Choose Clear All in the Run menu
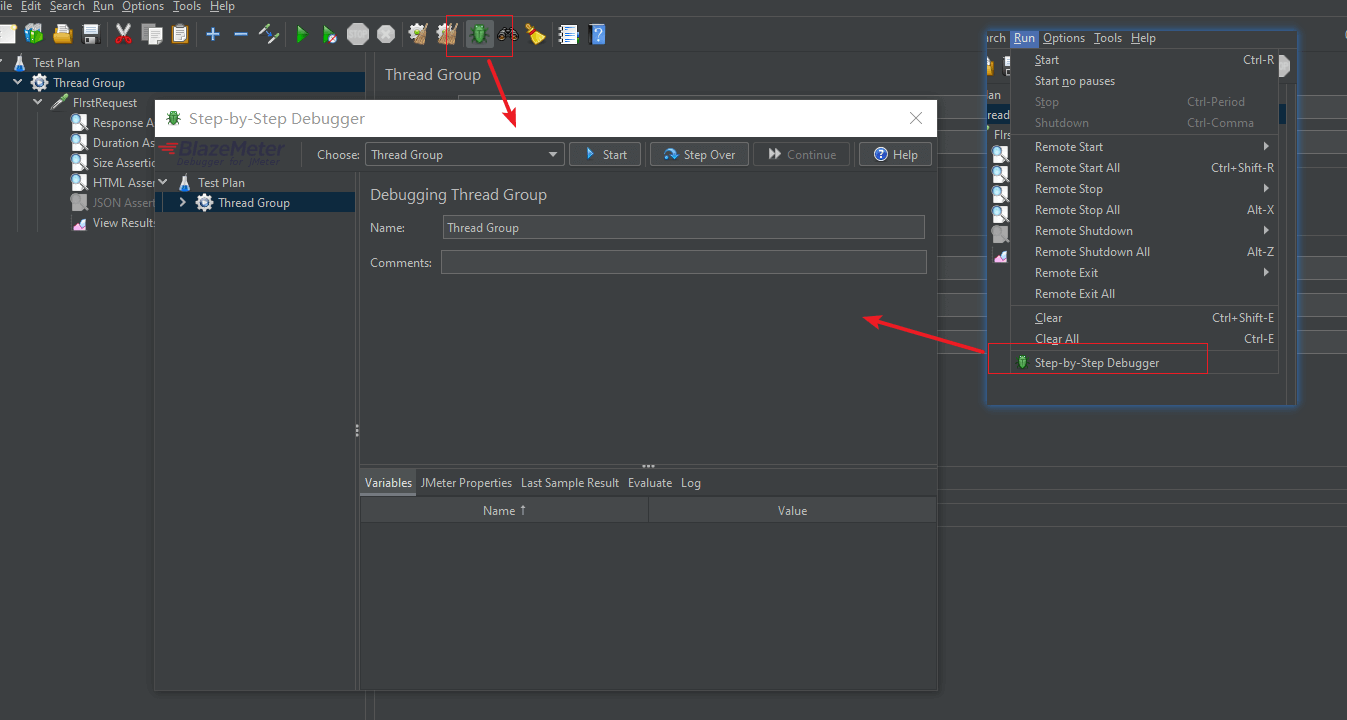1347x720 pixels. tap(1057, 339)
